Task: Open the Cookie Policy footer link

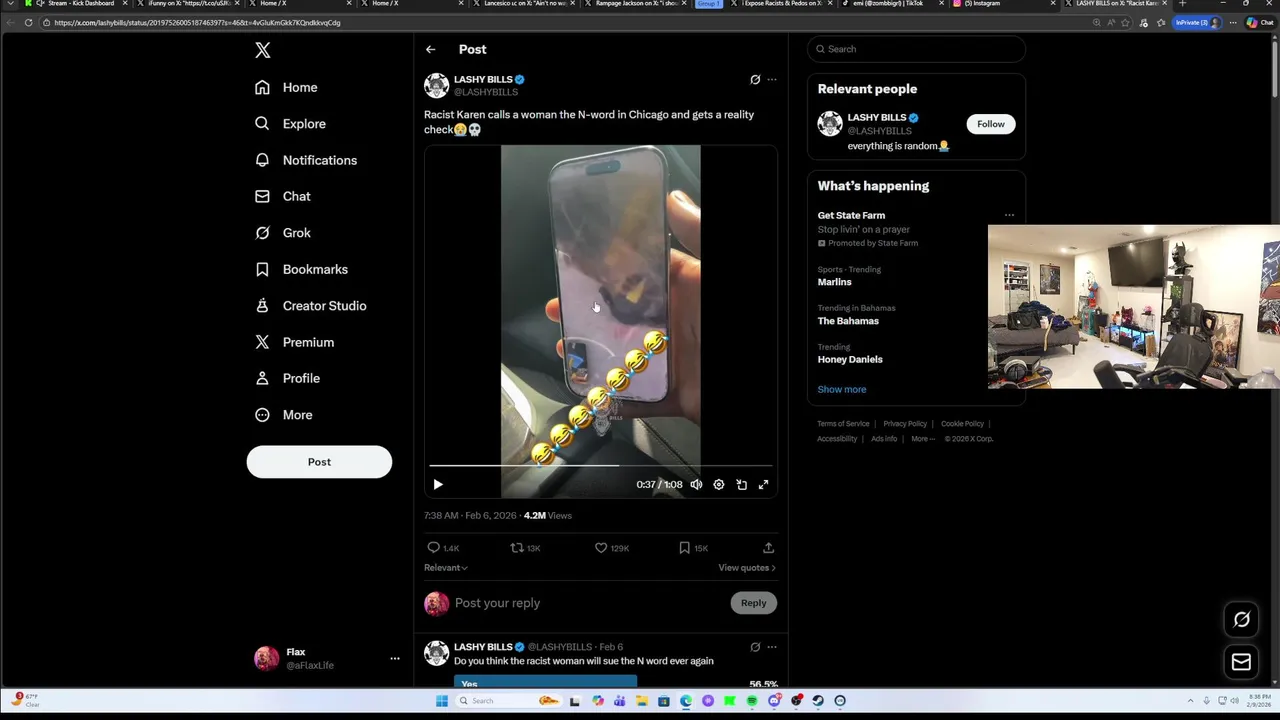Action: tap(962, 424)
